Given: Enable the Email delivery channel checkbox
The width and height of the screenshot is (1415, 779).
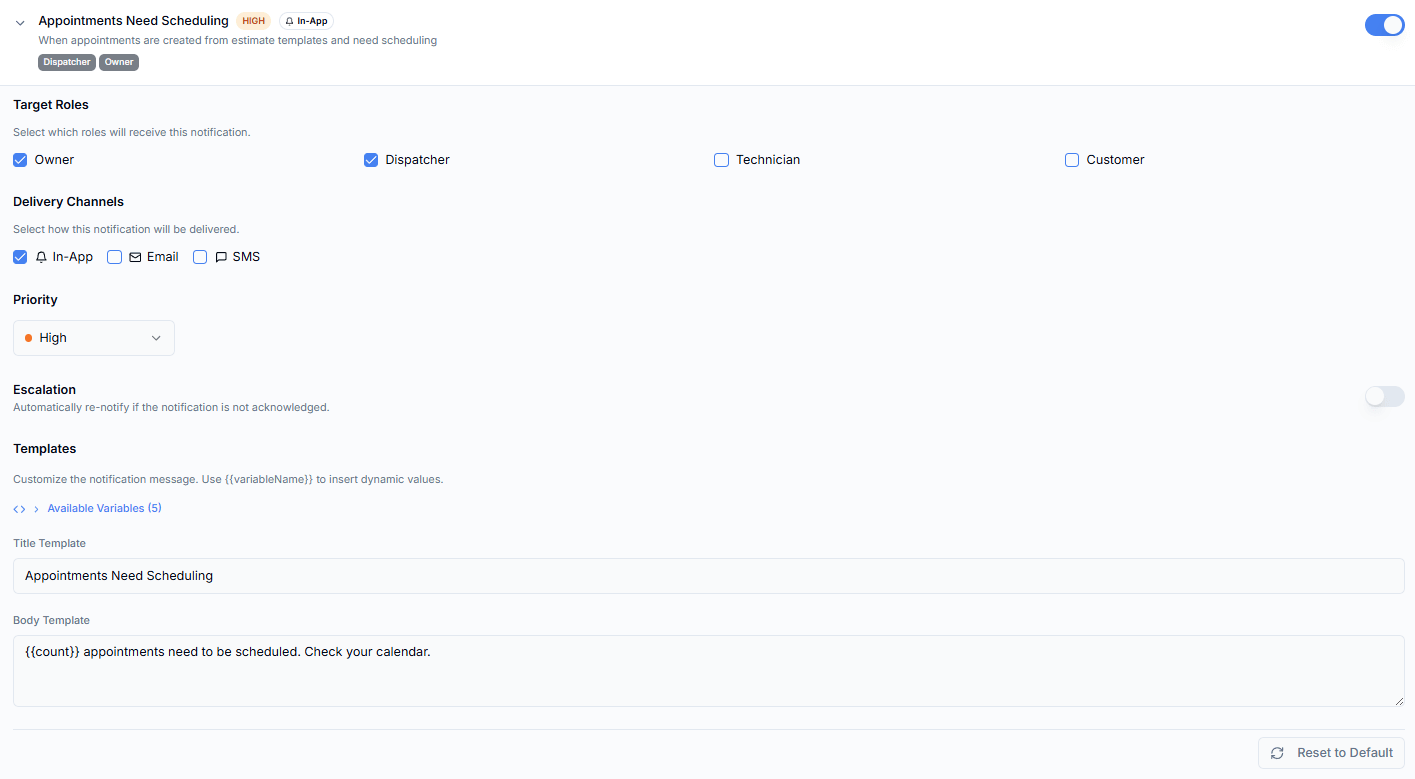Looking at the screenshot, I should coord(114,257).
